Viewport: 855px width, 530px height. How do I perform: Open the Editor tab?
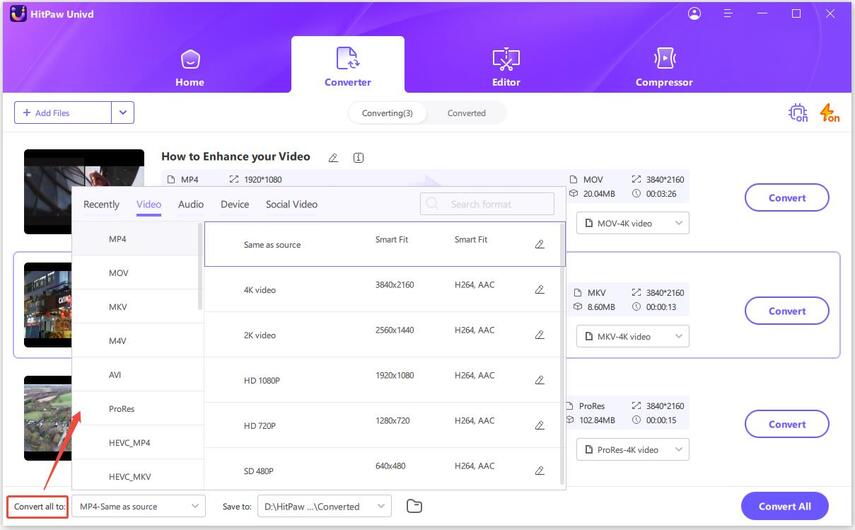point(506,66)
